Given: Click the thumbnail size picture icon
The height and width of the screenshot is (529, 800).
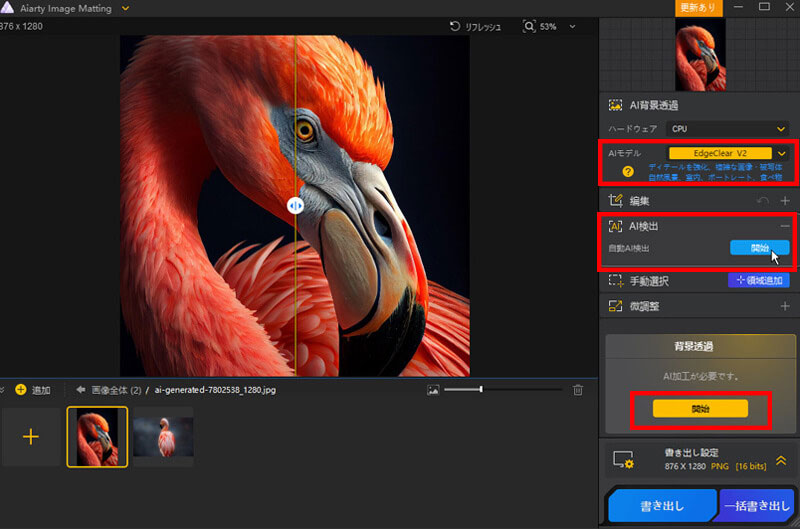Looking at the screenshot, I should [433, 389].
